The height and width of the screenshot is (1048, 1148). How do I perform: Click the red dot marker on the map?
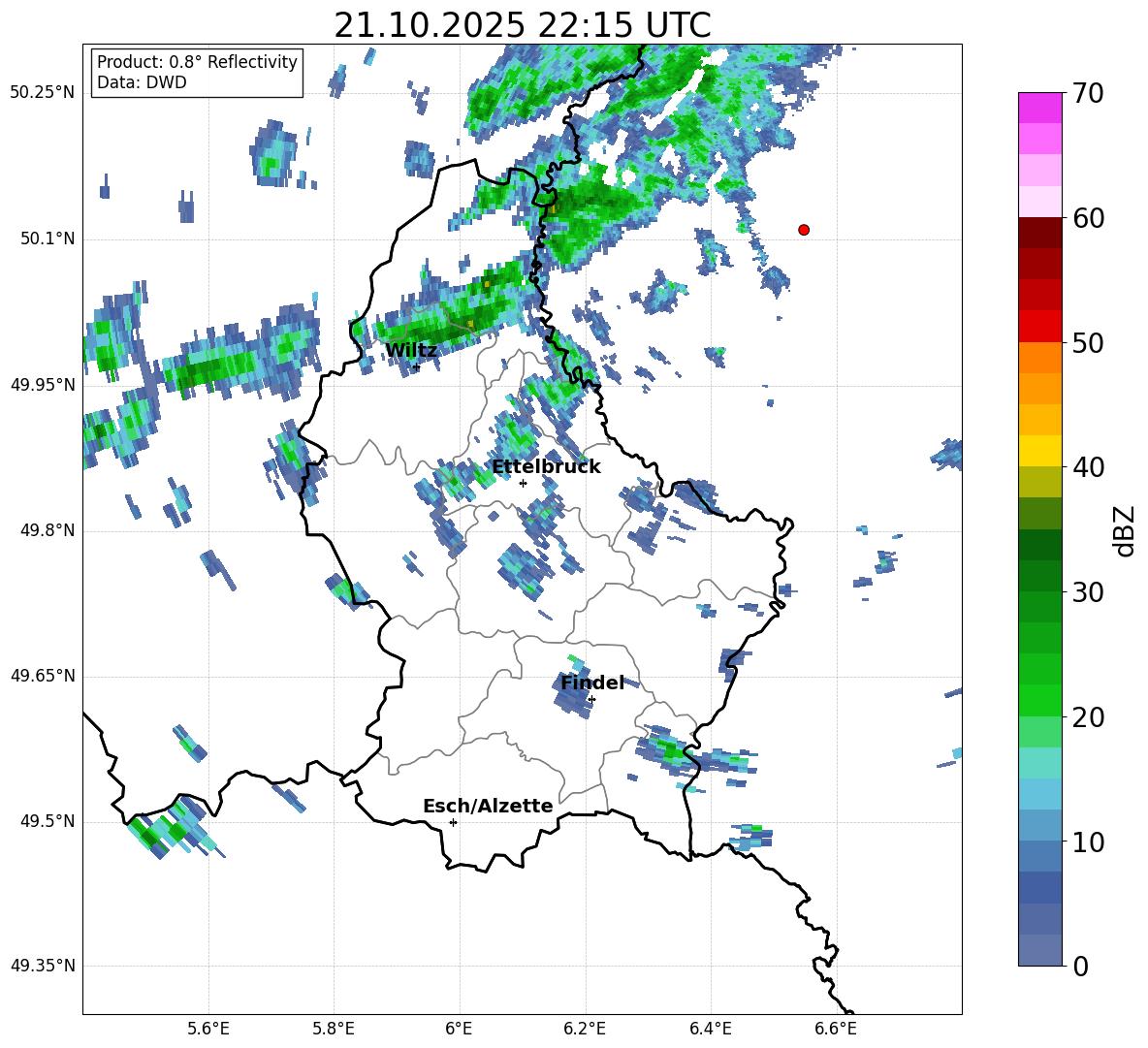click(804, 230)
